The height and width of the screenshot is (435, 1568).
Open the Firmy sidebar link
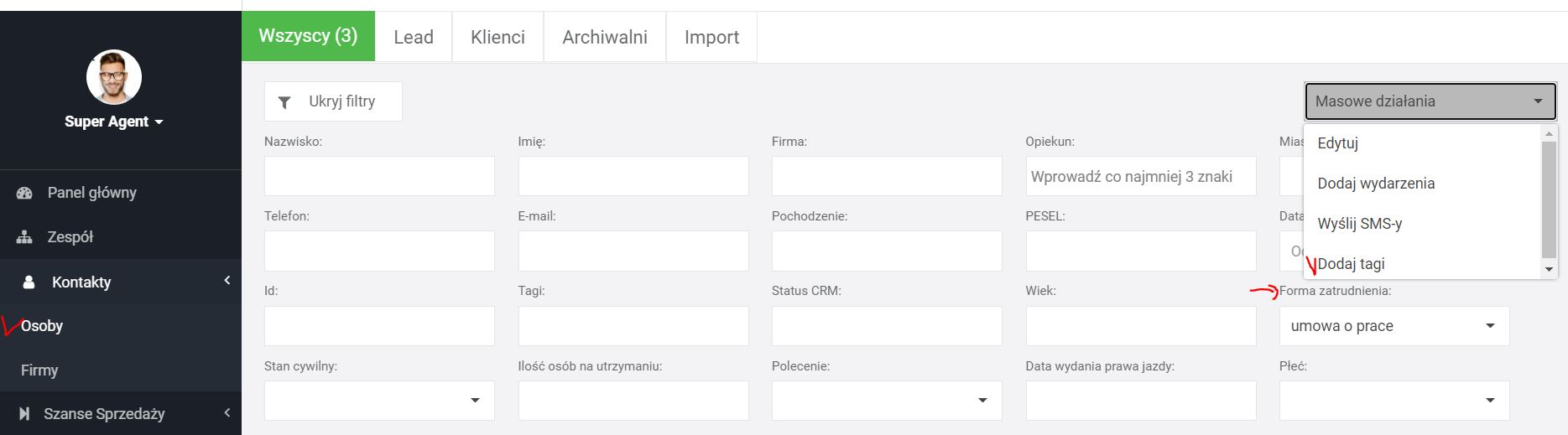click(x=39, y=370)
